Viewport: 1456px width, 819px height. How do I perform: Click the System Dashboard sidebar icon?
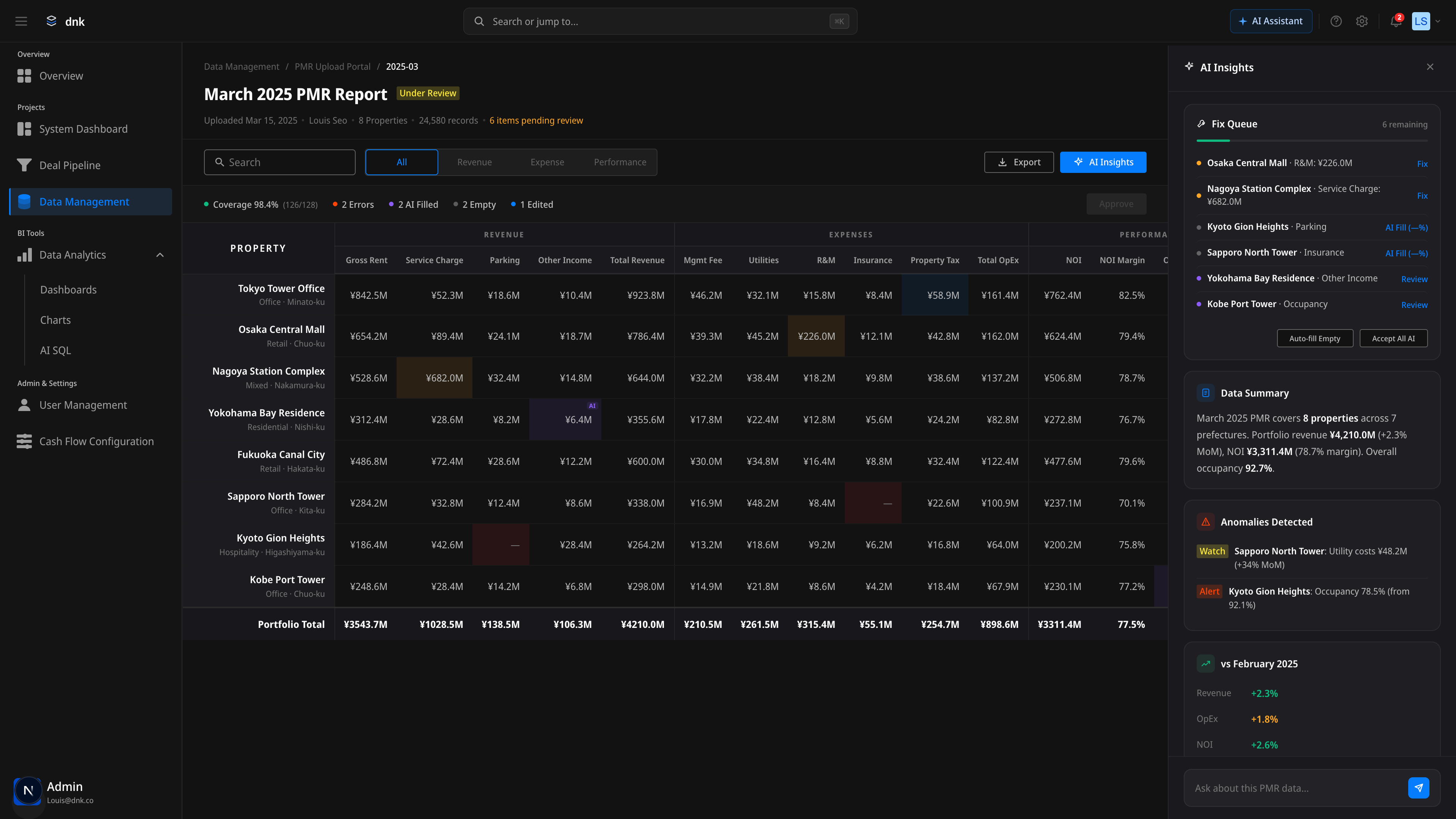[x=24, y=129]
